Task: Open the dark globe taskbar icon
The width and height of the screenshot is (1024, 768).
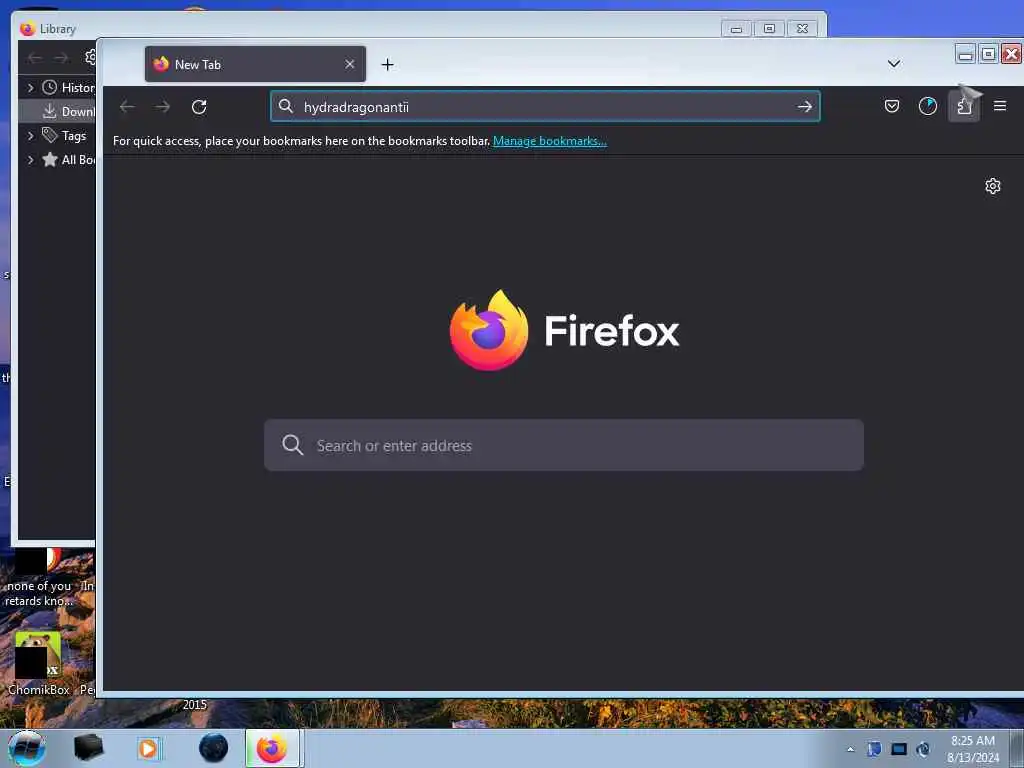Action: click(x=213, y=748)
